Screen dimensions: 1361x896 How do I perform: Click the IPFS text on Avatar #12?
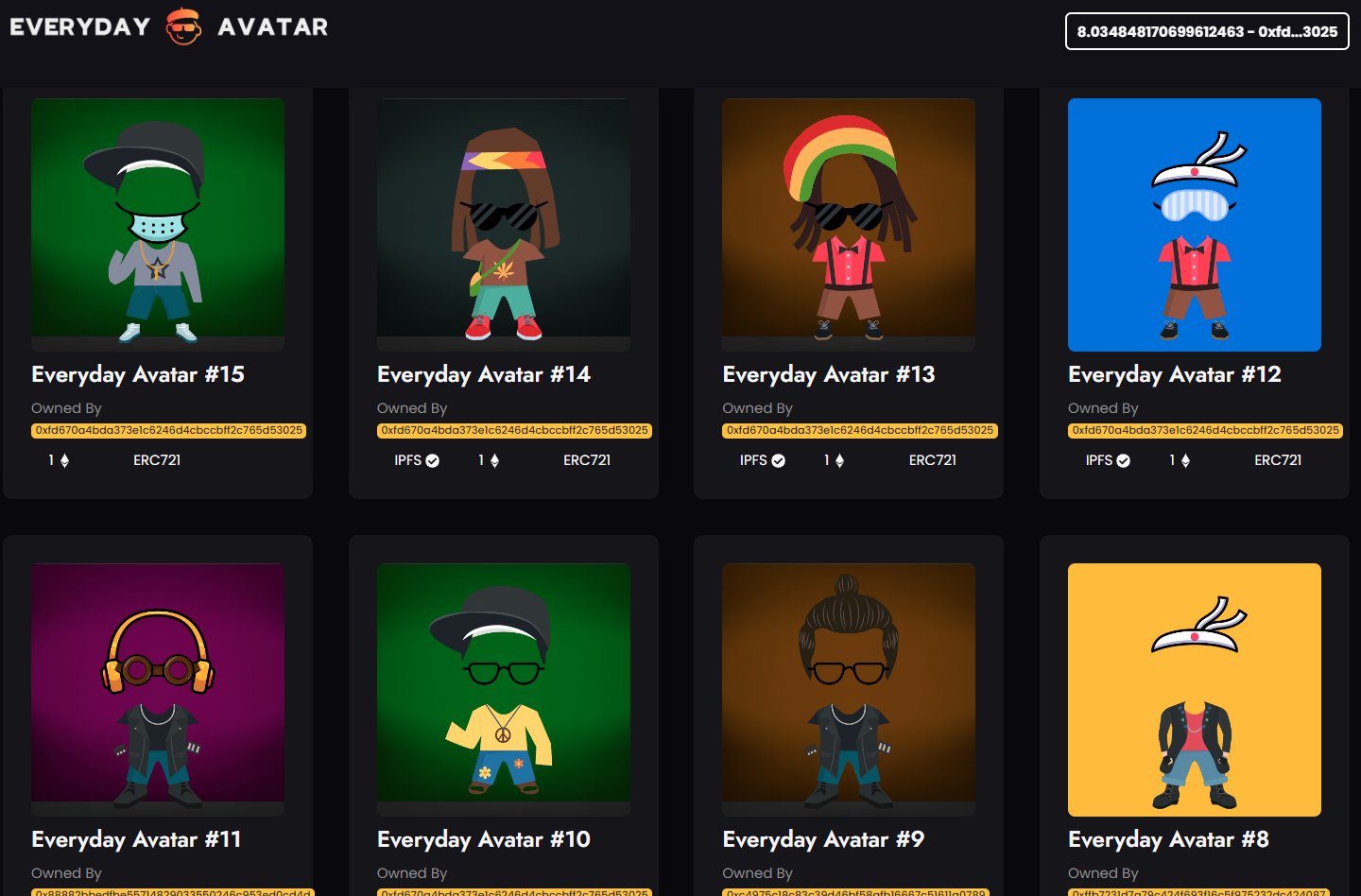pyautogui.click(x=1099, y=460)
